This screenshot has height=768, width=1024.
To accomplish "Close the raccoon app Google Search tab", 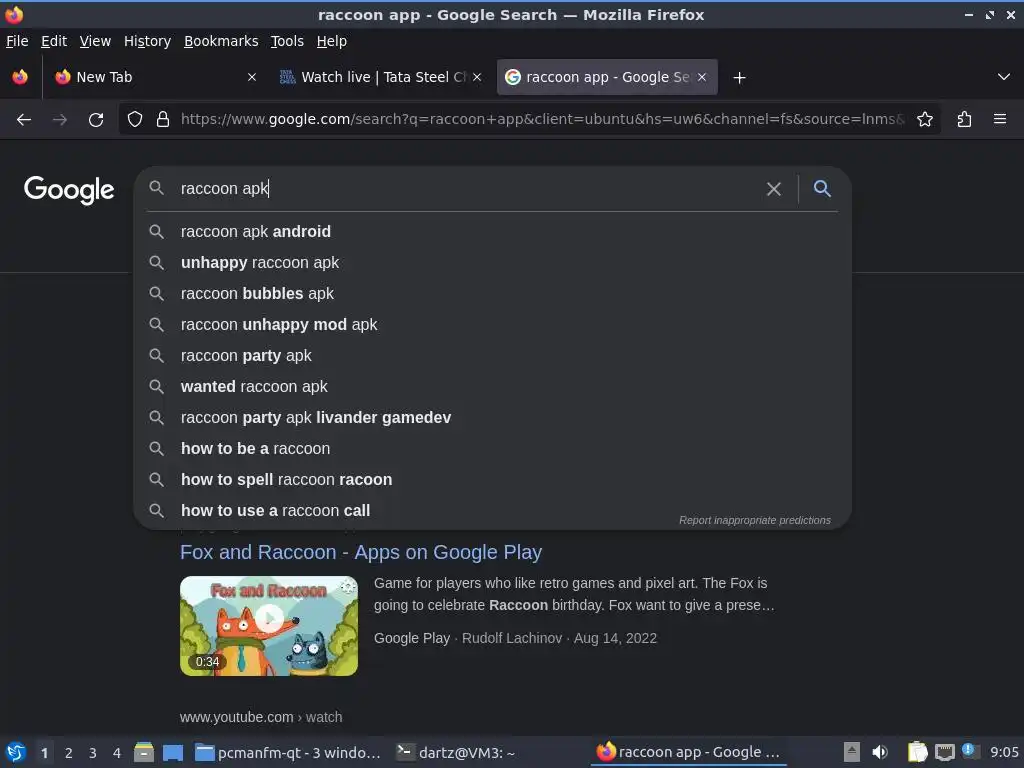I will (x=702, y=77).
